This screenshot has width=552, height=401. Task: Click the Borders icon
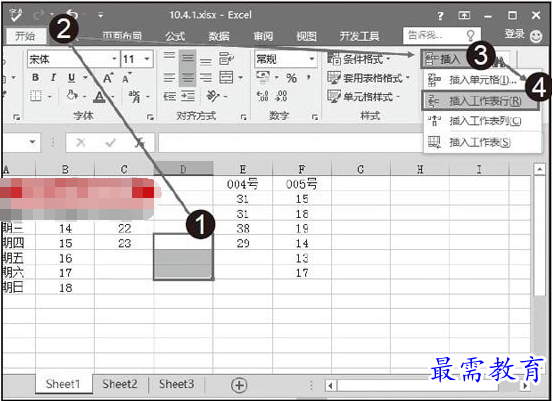(36, 96)
